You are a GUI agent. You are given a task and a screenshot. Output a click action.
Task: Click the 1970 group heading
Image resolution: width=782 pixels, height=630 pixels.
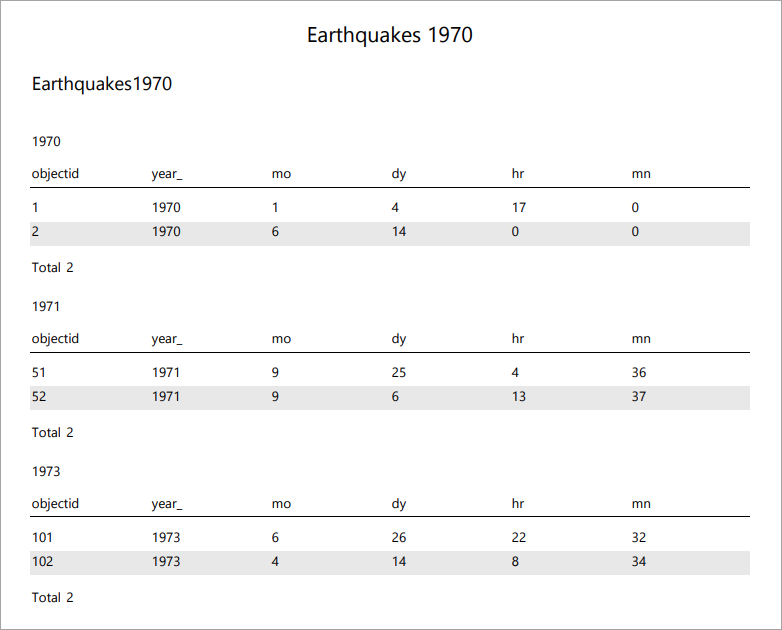pyautogui.click(x=46, y=141)
